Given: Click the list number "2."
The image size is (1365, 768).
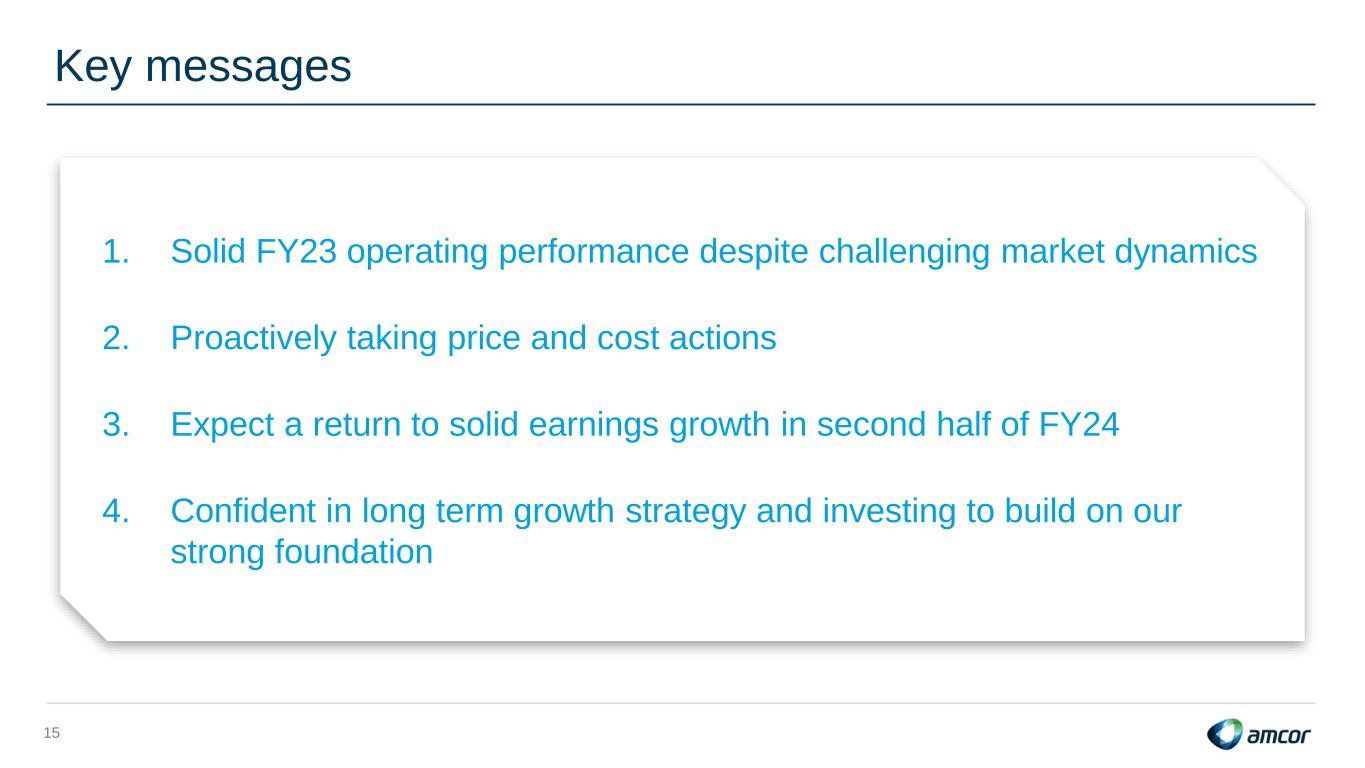Looking at the screenshot, I should 116,339.
